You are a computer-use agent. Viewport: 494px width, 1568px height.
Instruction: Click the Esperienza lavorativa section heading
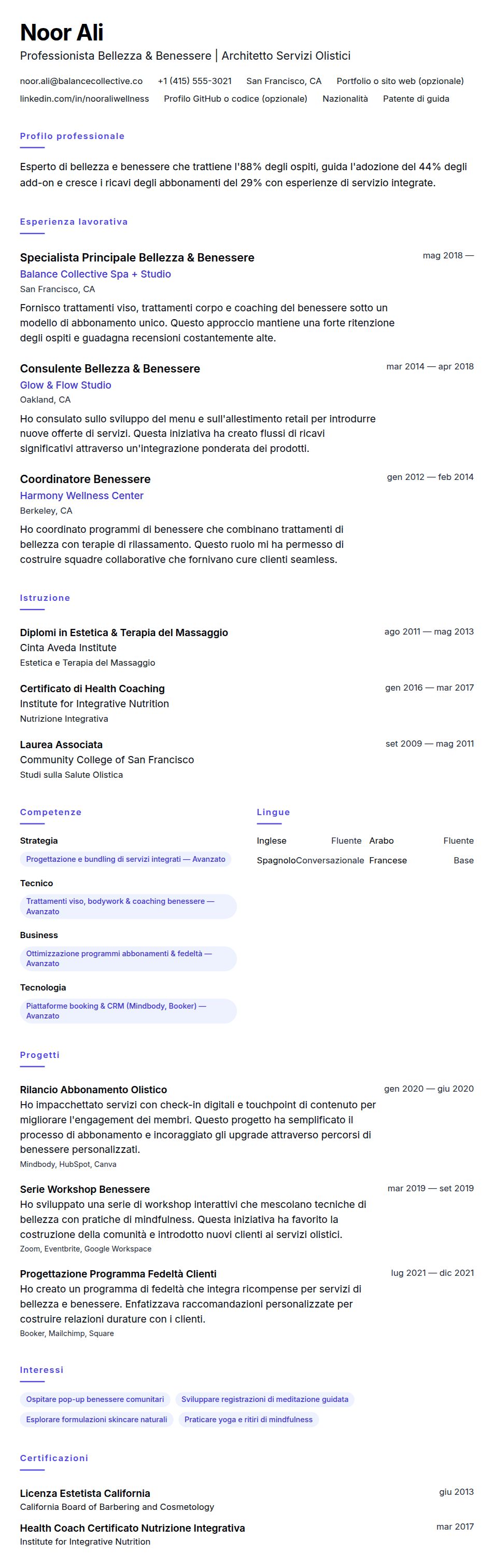pos(74,222)
